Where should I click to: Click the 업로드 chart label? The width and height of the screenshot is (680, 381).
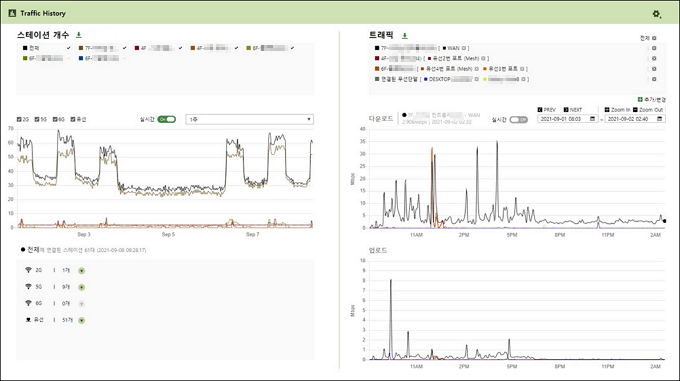pos(378,250)
